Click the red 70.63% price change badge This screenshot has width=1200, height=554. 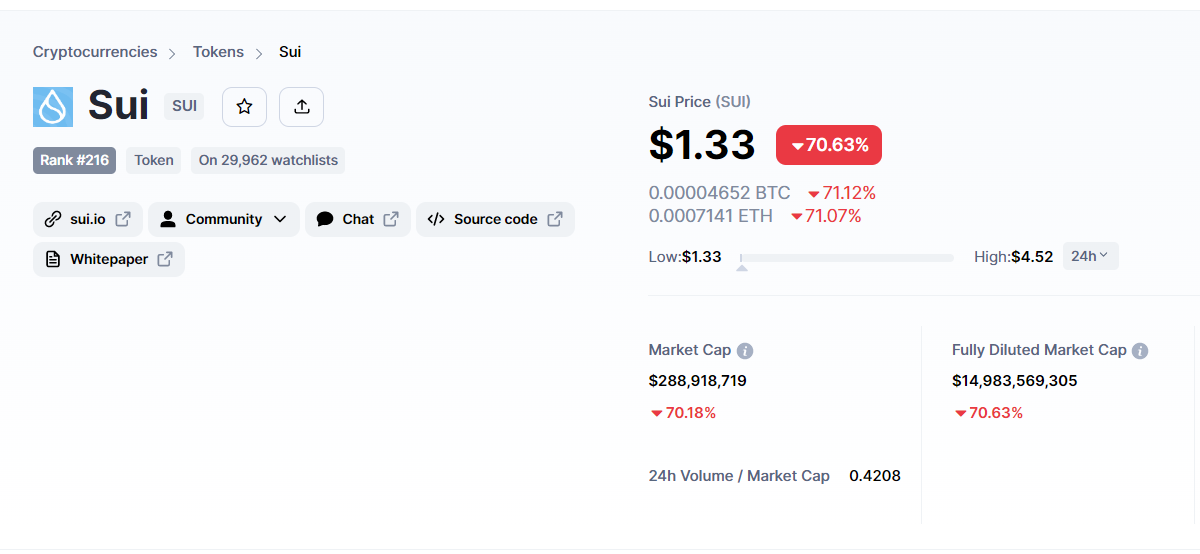click(829, 145)
